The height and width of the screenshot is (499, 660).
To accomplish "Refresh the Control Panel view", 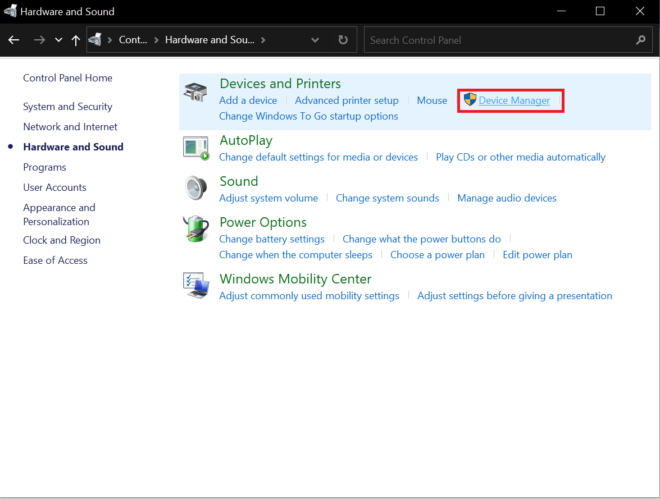I will 343,40.
